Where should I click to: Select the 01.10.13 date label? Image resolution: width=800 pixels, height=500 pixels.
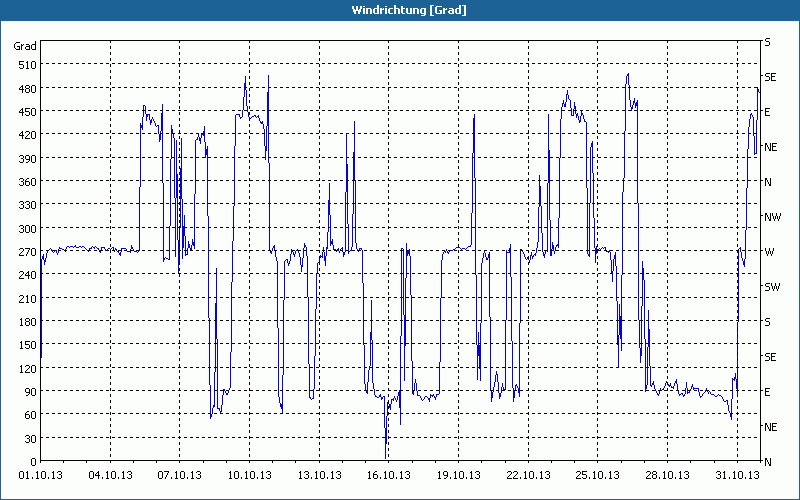click(x=39, y=475)
